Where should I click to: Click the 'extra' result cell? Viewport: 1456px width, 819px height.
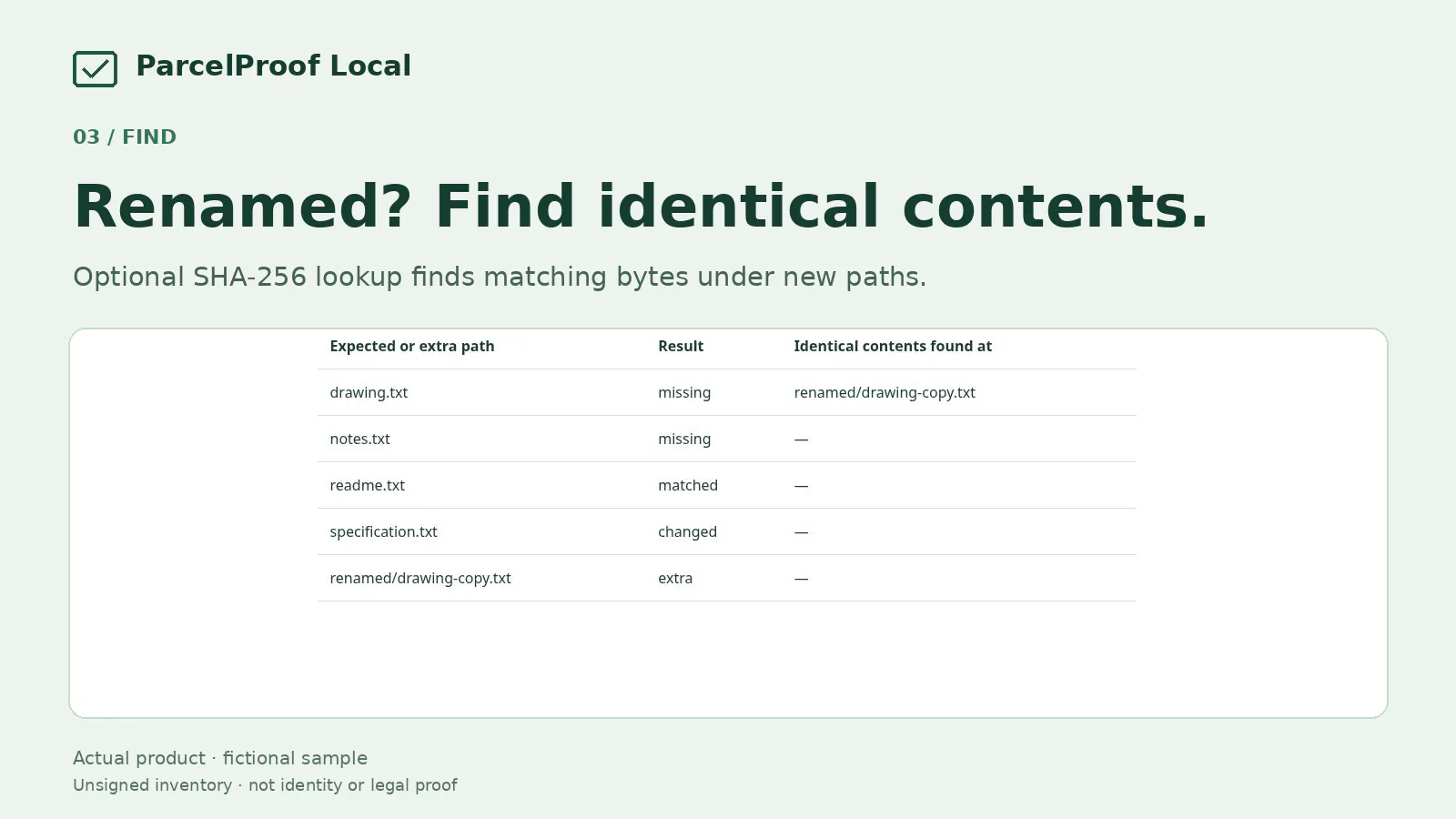coord(675,578)
